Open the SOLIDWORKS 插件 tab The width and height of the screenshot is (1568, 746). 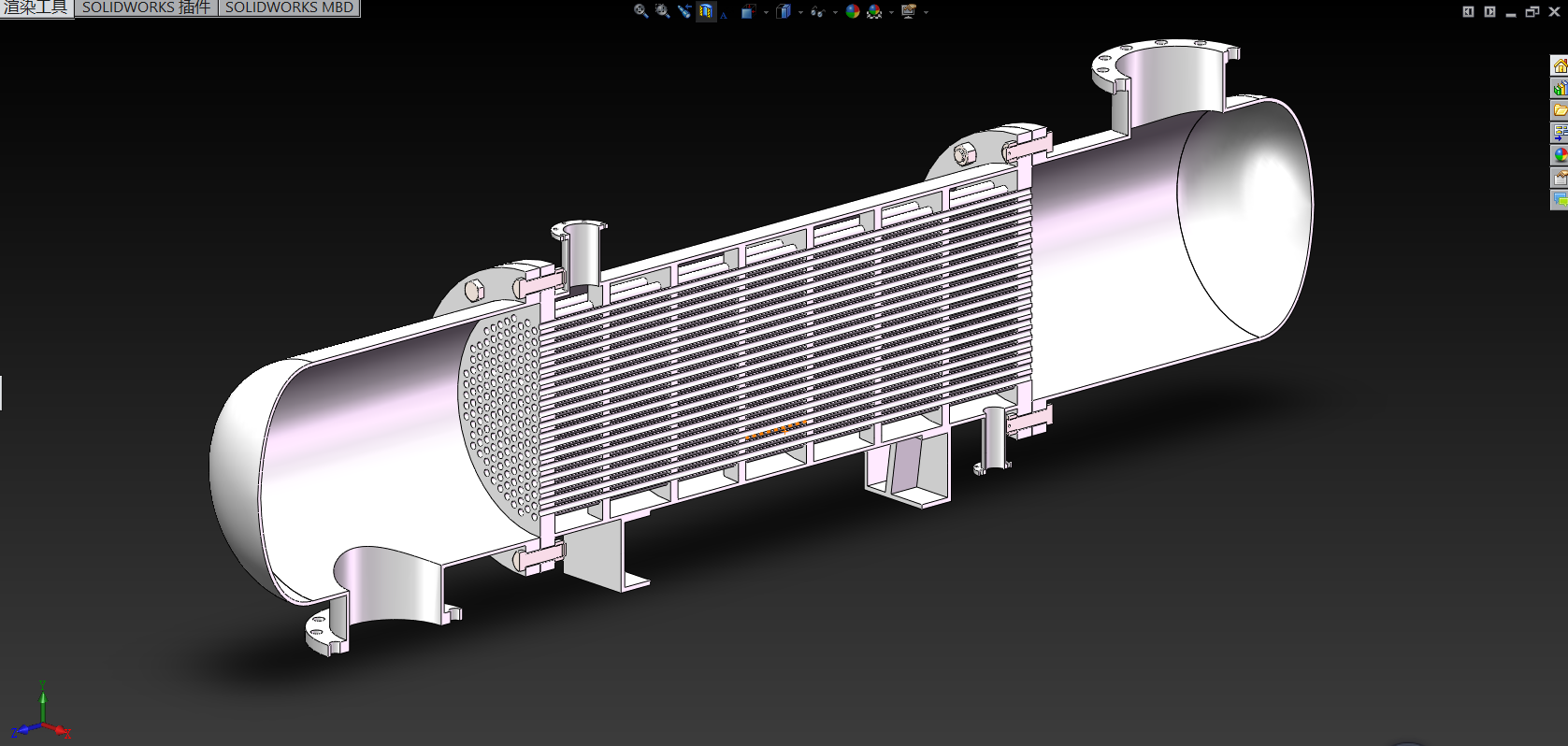coord(146,7)
